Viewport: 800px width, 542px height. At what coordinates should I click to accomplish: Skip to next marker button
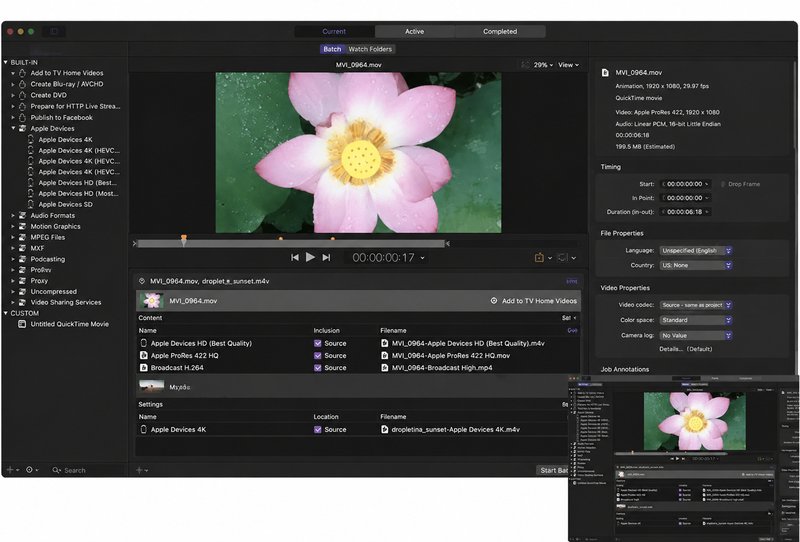click(x=327, y=258)
